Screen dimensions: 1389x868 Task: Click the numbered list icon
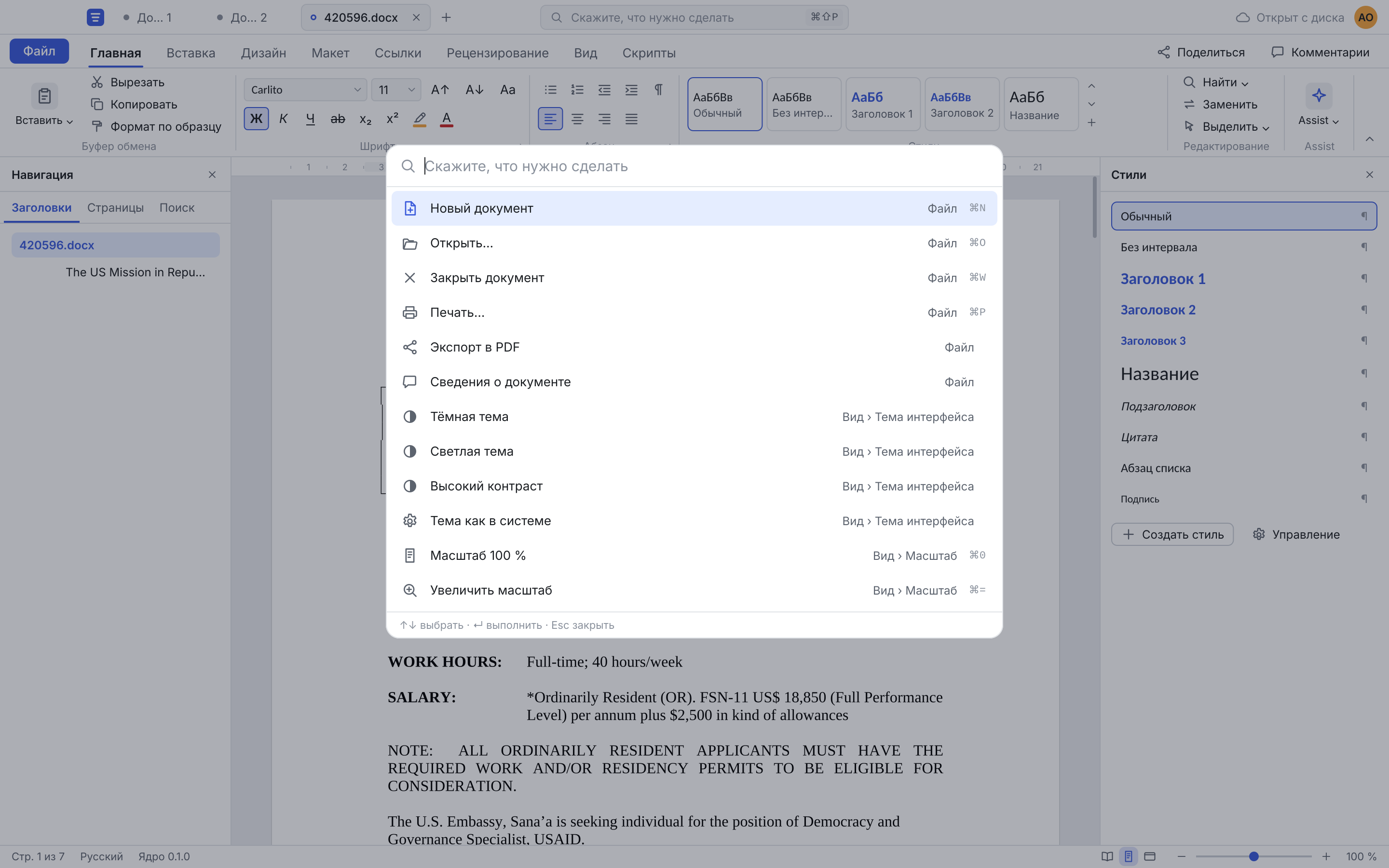point(577,90)
